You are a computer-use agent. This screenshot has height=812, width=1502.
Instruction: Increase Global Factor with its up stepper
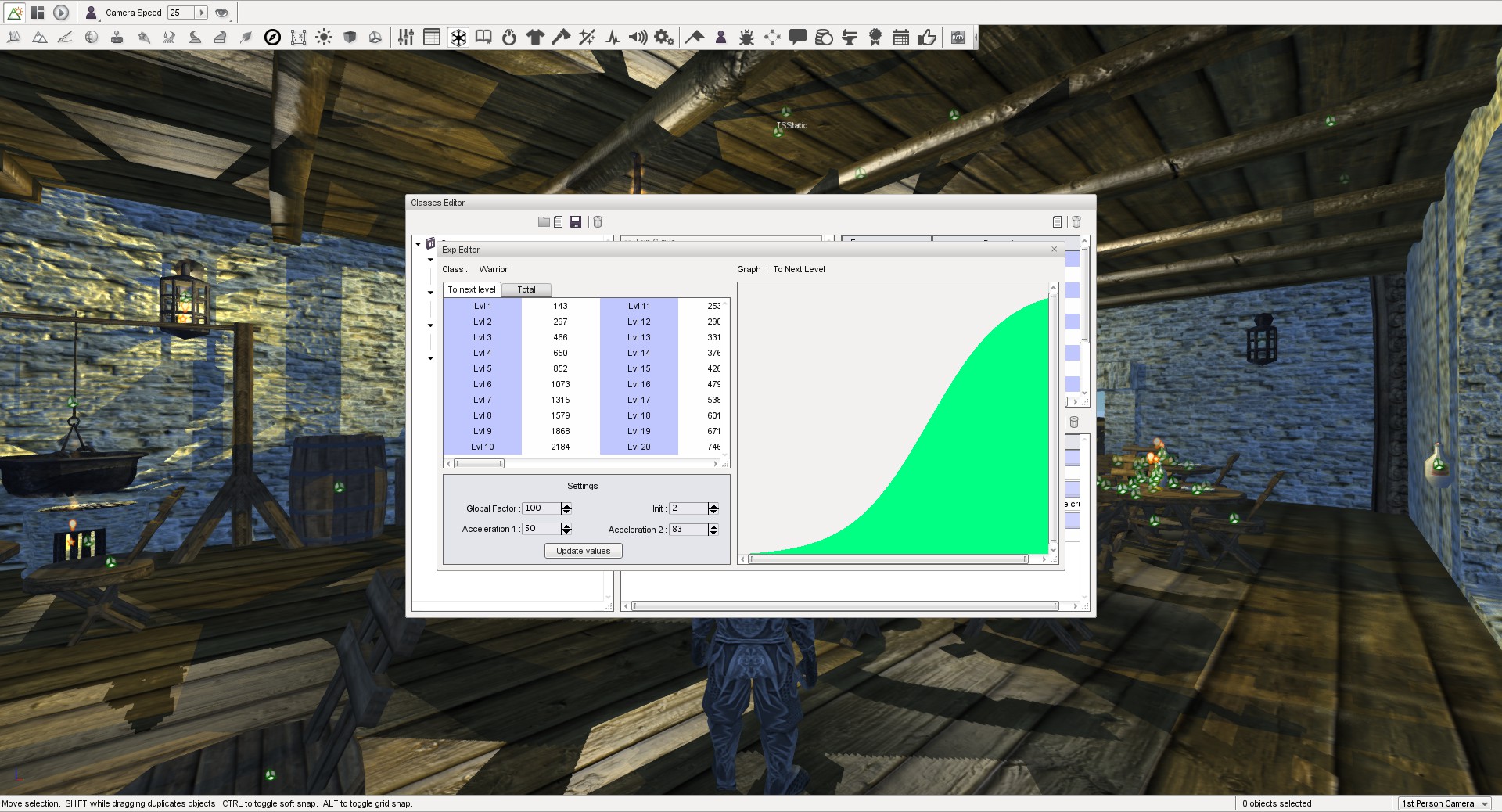tap(566, 505)
